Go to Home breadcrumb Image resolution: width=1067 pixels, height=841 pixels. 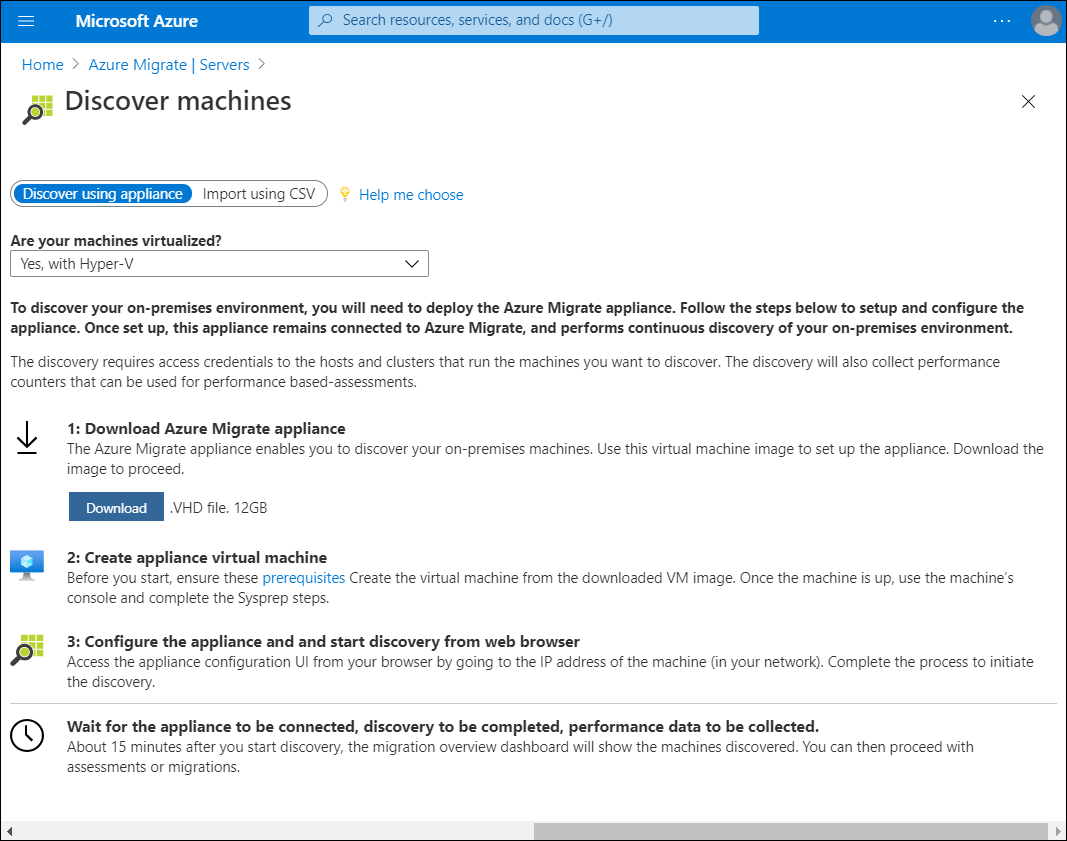(x=42, y=65)
